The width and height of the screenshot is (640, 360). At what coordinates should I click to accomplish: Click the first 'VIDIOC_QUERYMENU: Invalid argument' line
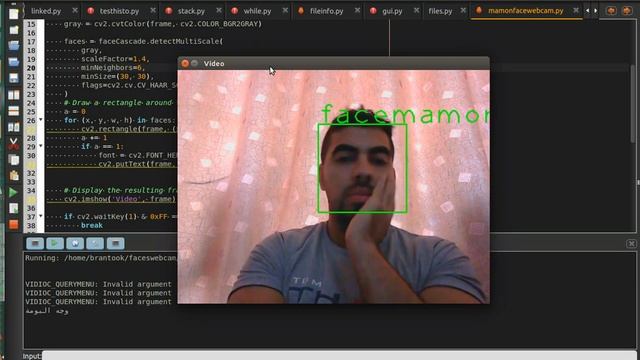pos(98,284)
